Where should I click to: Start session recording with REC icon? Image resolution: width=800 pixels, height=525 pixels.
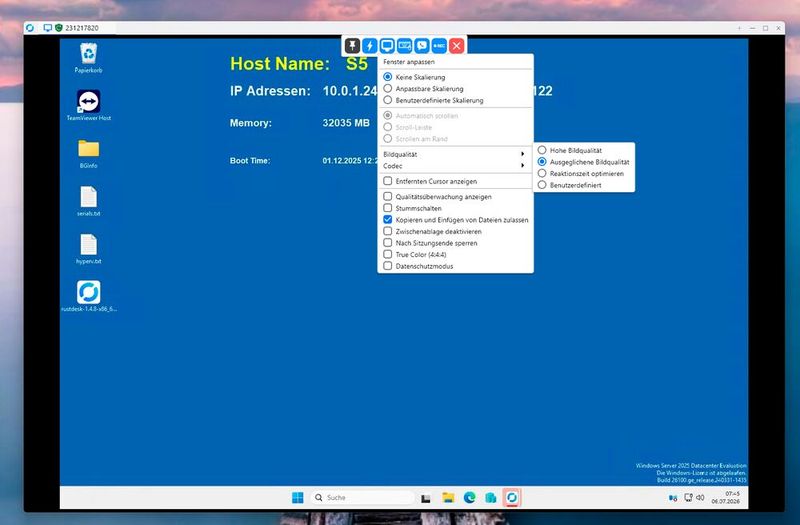(x=439, y=46)
